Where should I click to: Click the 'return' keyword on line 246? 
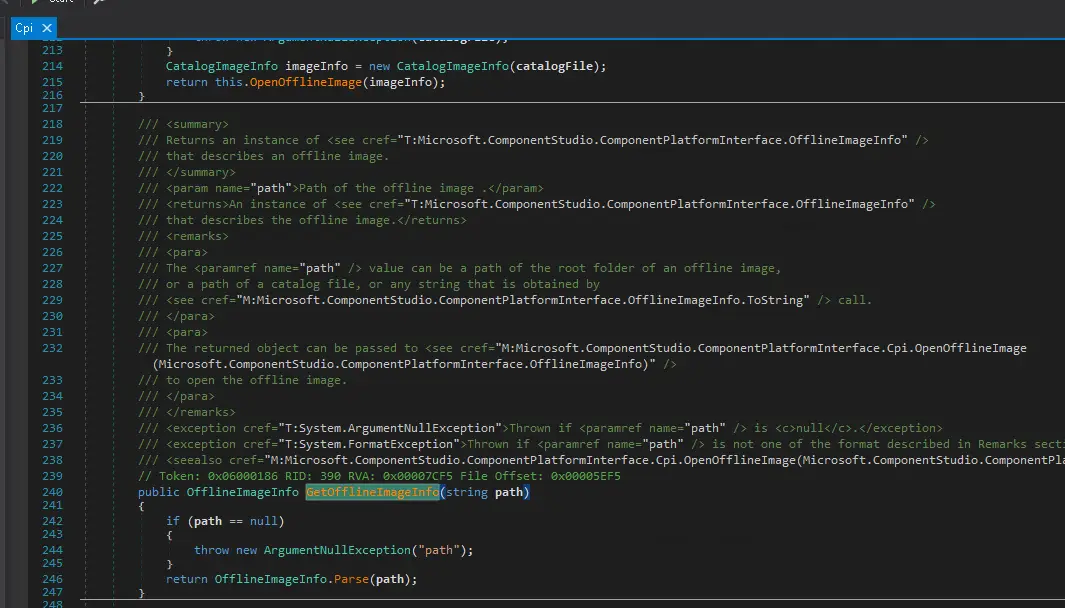[x=187, y=579]
